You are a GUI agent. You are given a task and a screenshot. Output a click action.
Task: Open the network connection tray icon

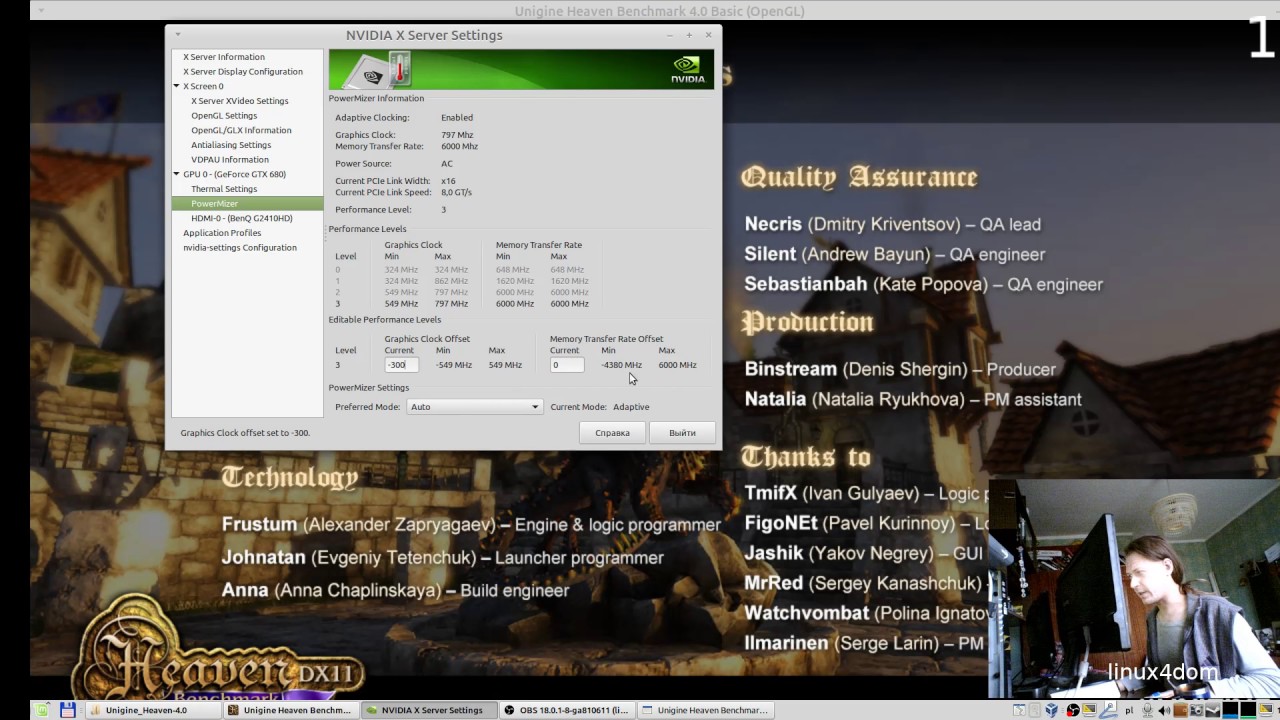[x=1108, y=710]
